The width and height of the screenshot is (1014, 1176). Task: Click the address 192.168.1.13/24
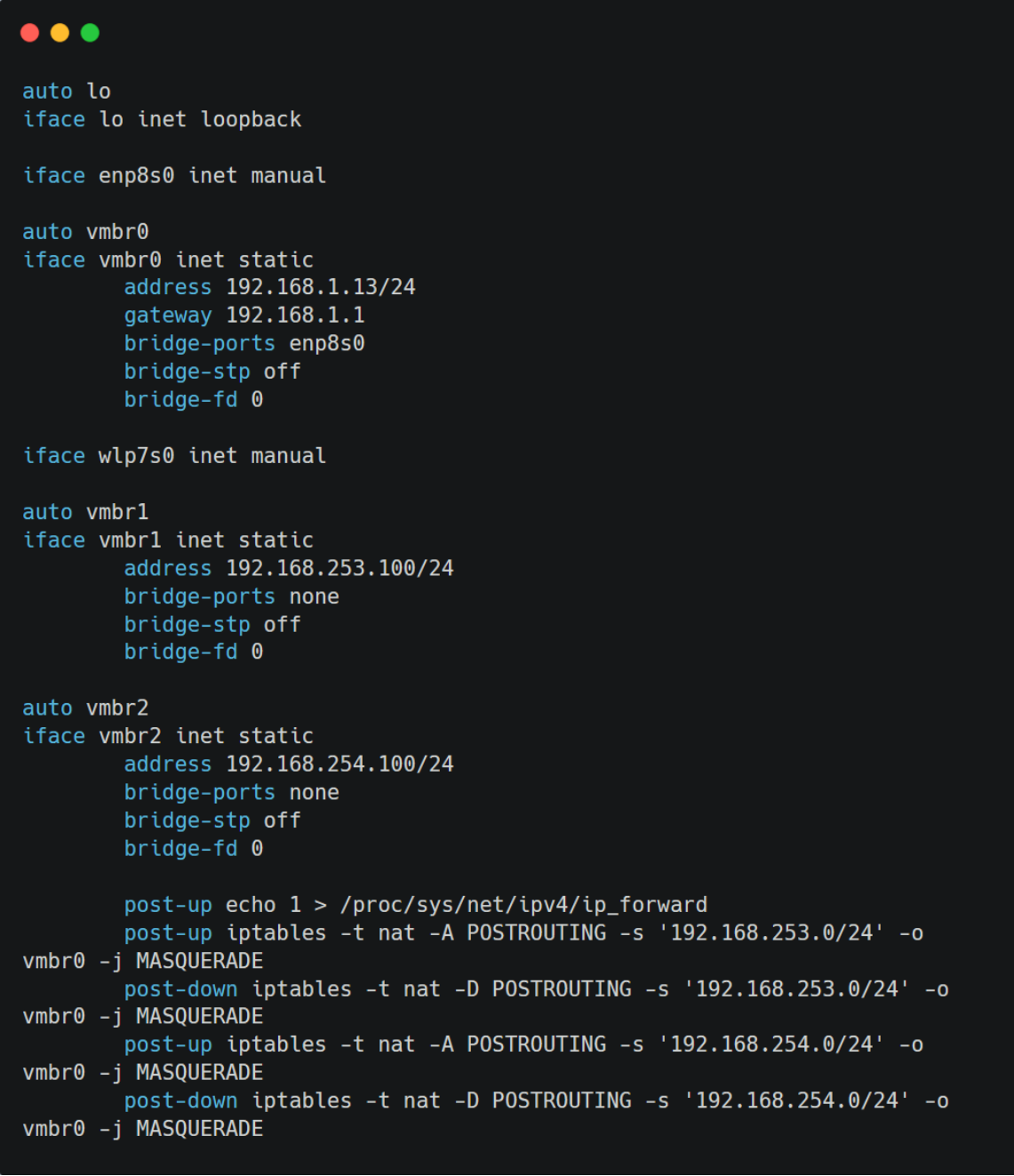(321, 287)
